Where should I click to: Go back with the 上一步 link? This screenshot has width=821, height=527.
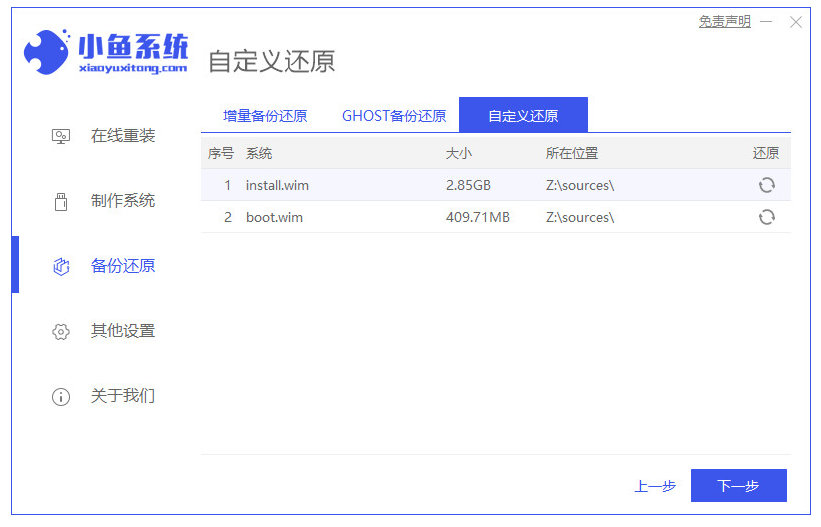[655, 486]
